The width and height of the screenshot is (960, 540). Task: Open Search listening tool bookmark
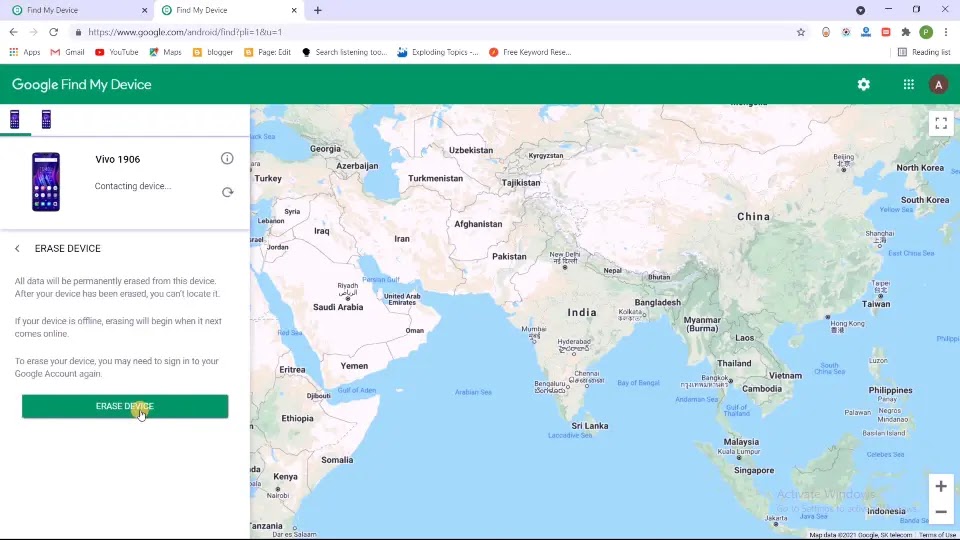345,52
